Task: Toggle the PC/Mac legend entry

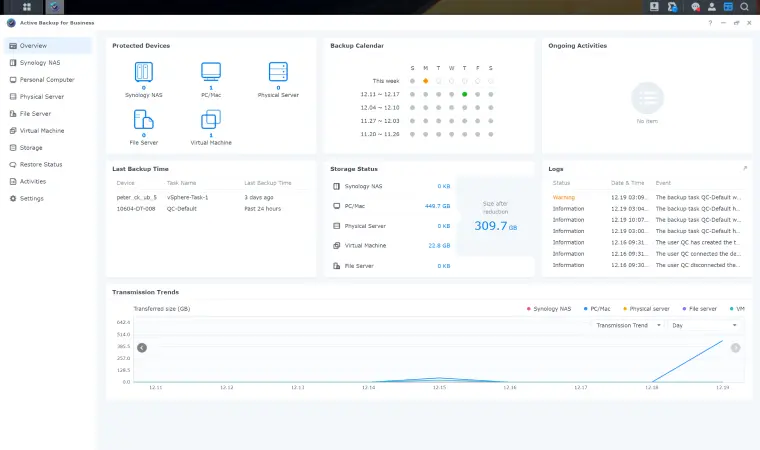Action: tap(597, 309)
